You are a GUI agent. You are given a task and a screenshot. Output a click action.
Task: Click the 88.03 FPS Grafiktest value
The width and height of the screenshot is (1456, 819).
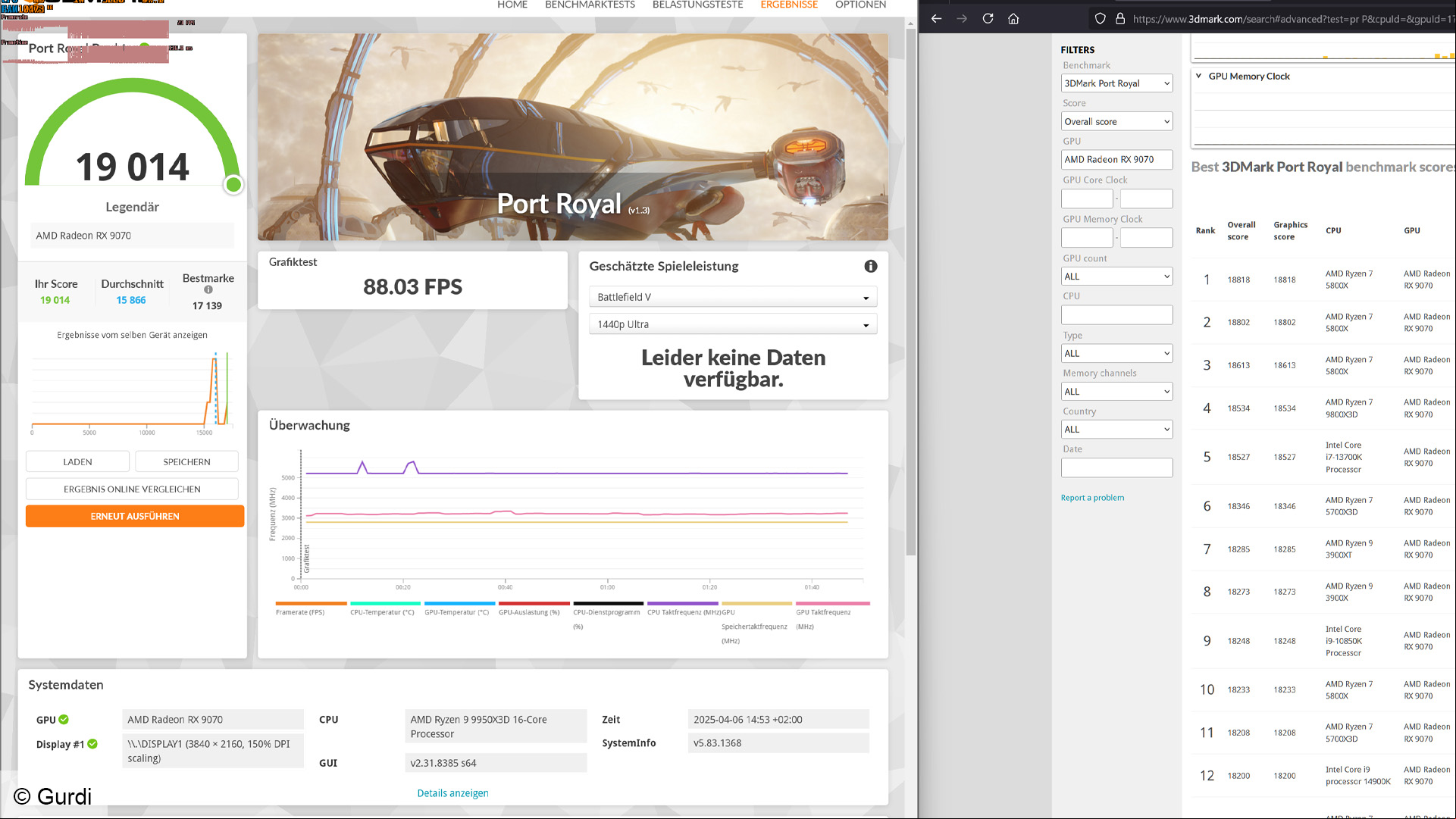[412, 287]
